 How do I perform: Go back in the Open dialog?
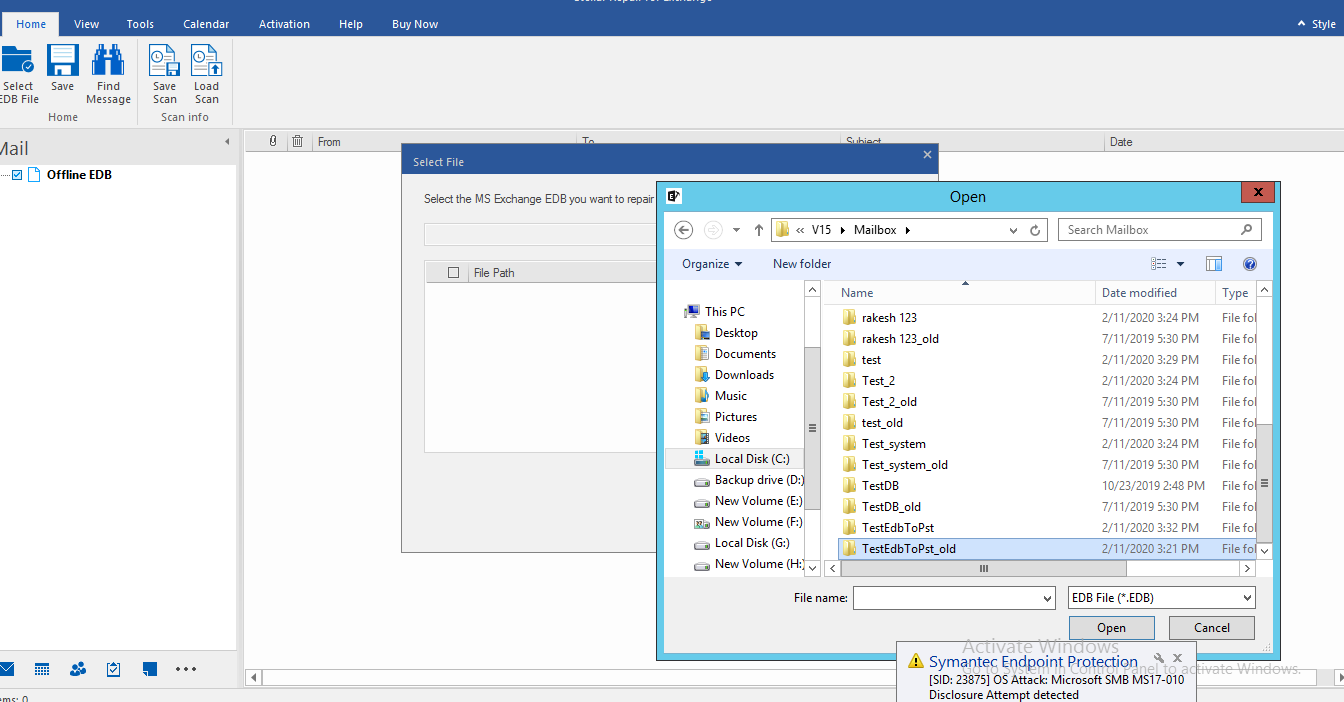[684, 230]
